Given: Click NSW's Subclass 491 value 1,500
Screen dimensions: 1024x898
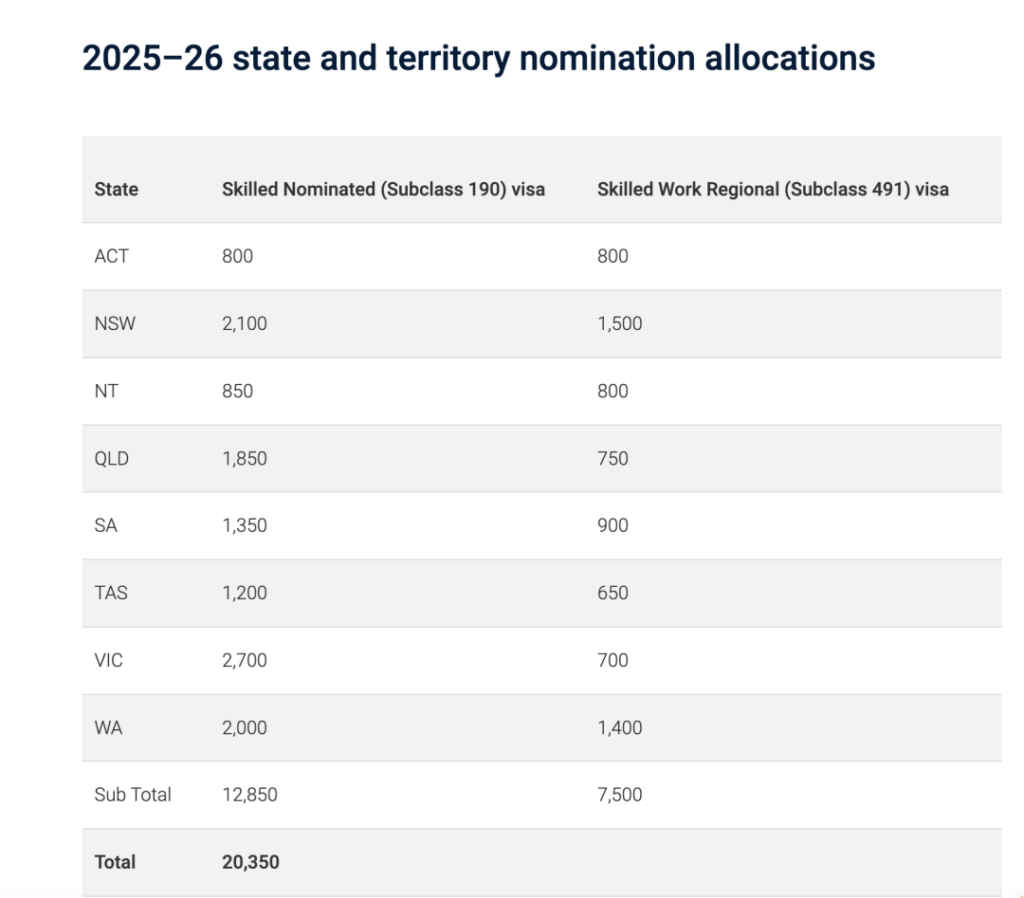Looking at the screenshot, I should click(619, 323).
